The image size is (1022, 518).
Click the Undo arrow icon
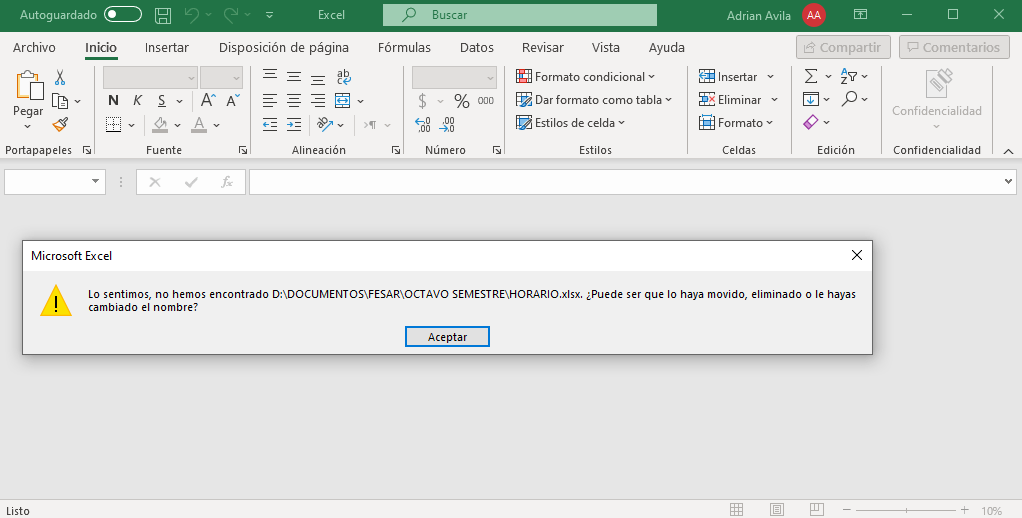click(x=192, y=14)
